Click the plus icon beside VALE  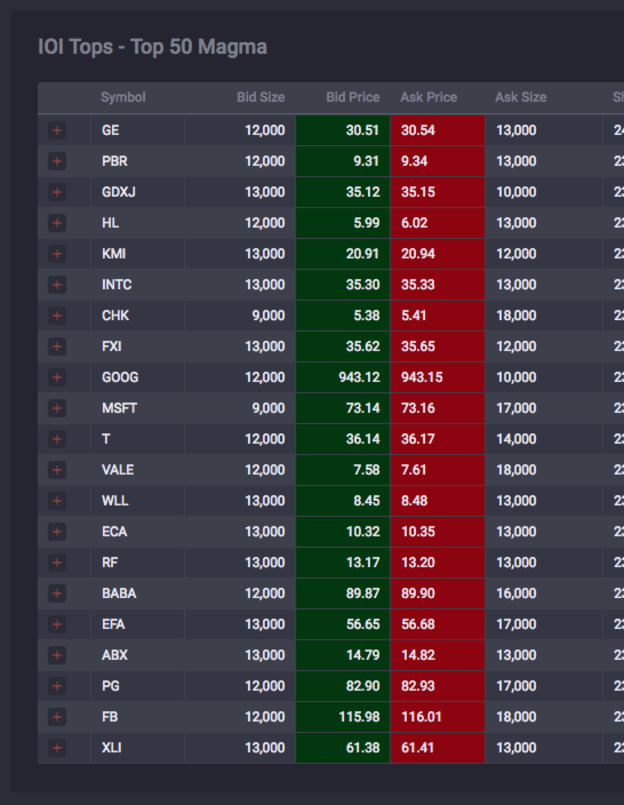pos(57,470)
